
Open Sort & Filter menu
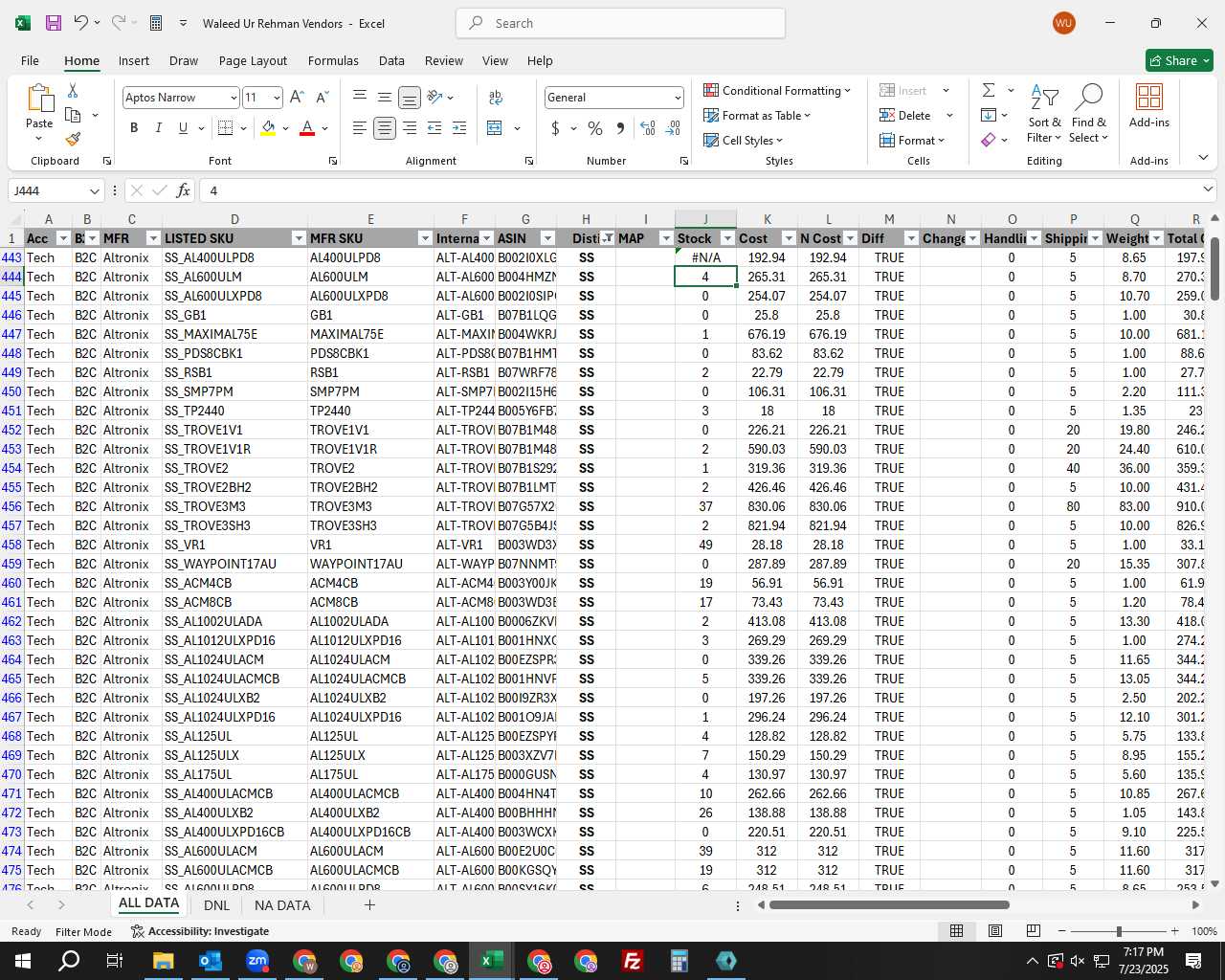point(1044,114)
